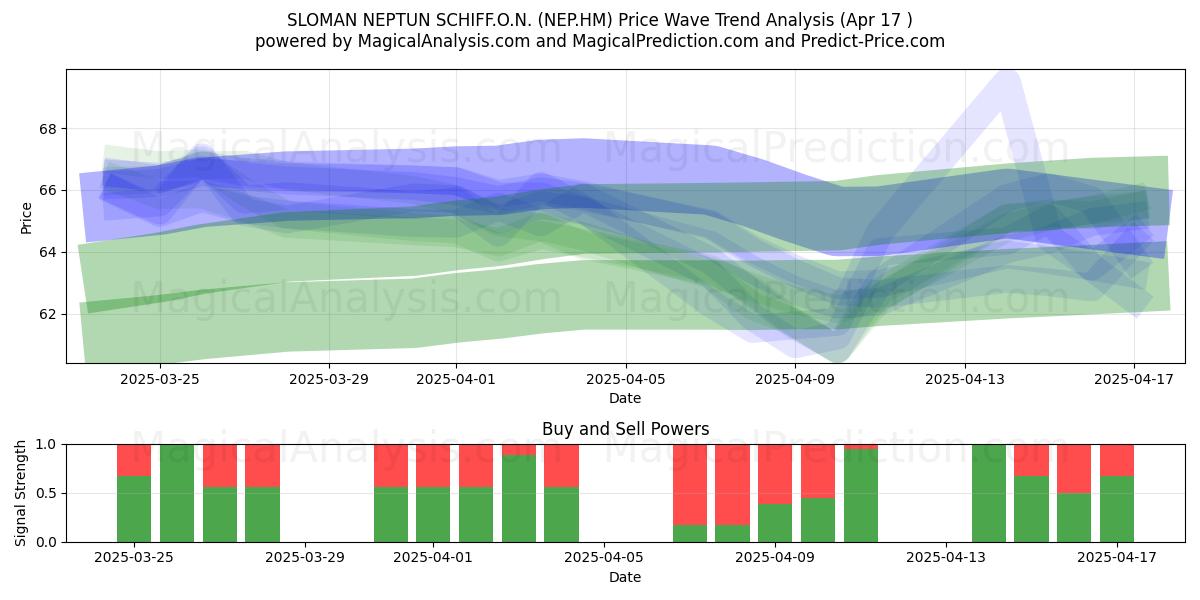Select the nearly full green bar for 2025-04-11

click(861, 496)
